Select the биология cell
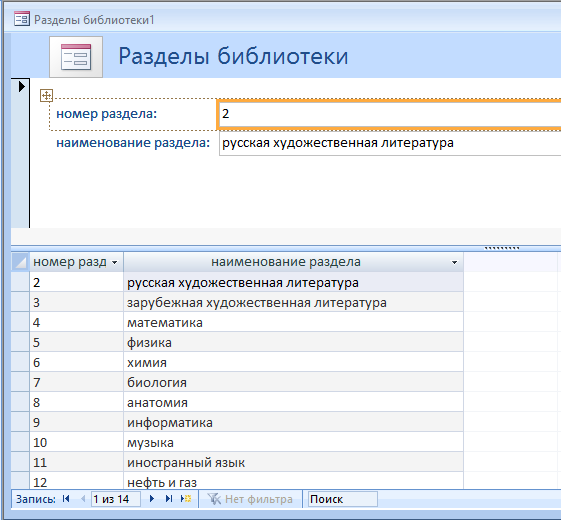The image size is (561, 520). point(293,383)
